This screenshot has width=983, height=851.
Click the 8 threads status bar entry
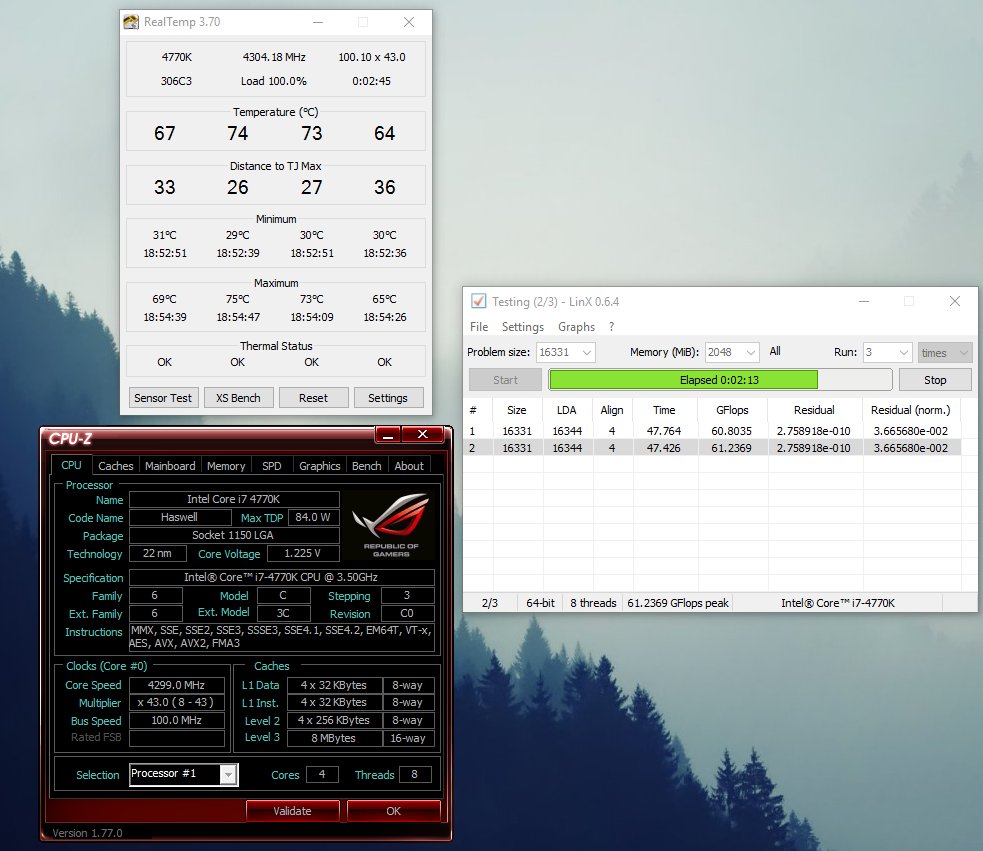(593, 603)
